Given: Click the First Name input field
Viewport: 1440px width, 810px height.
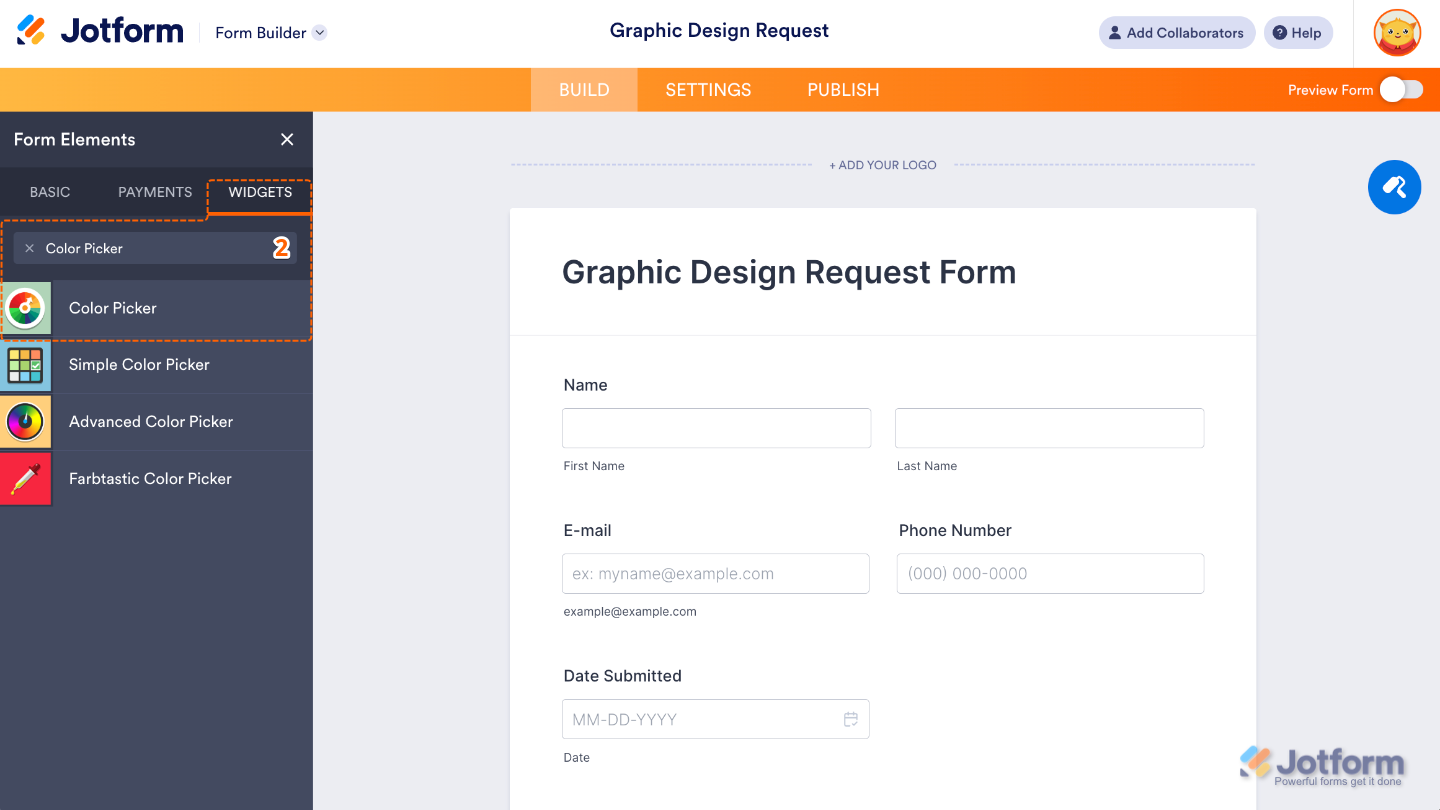Looking at the screenshot, I should [x=716, y=427].
